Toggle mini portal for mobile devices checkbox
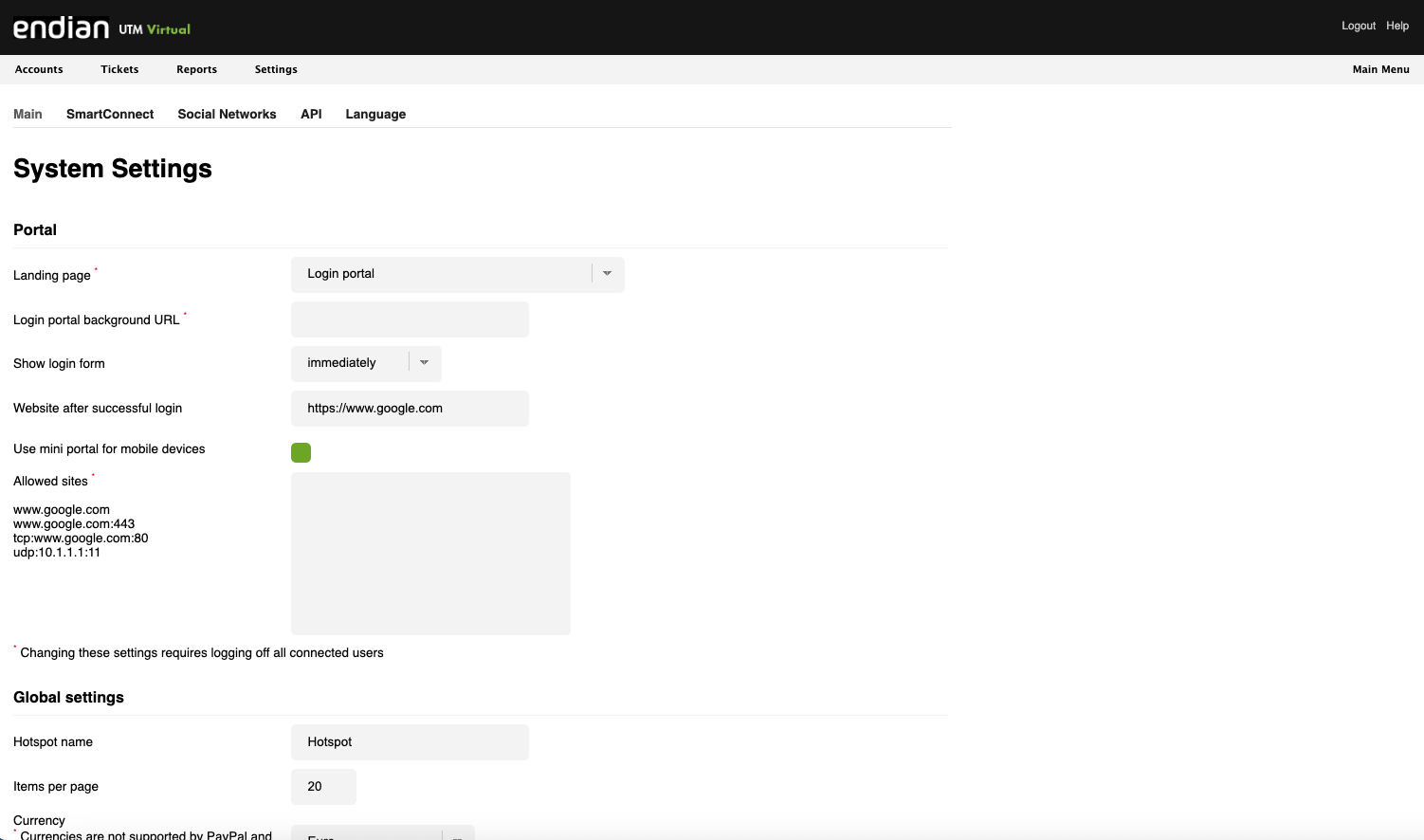Viewport: 1424px width, 840px height. [x=301, y=452]
